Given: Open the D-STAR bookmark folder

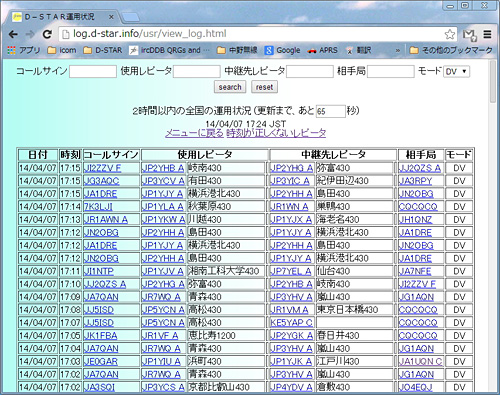Looking at the screenshot, I should point(103,50).
